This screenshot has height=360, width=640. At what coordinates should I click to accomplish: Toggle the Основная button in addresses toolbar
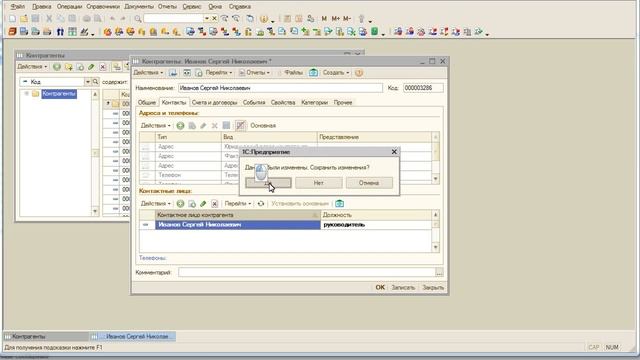click(x=263, y=126)
